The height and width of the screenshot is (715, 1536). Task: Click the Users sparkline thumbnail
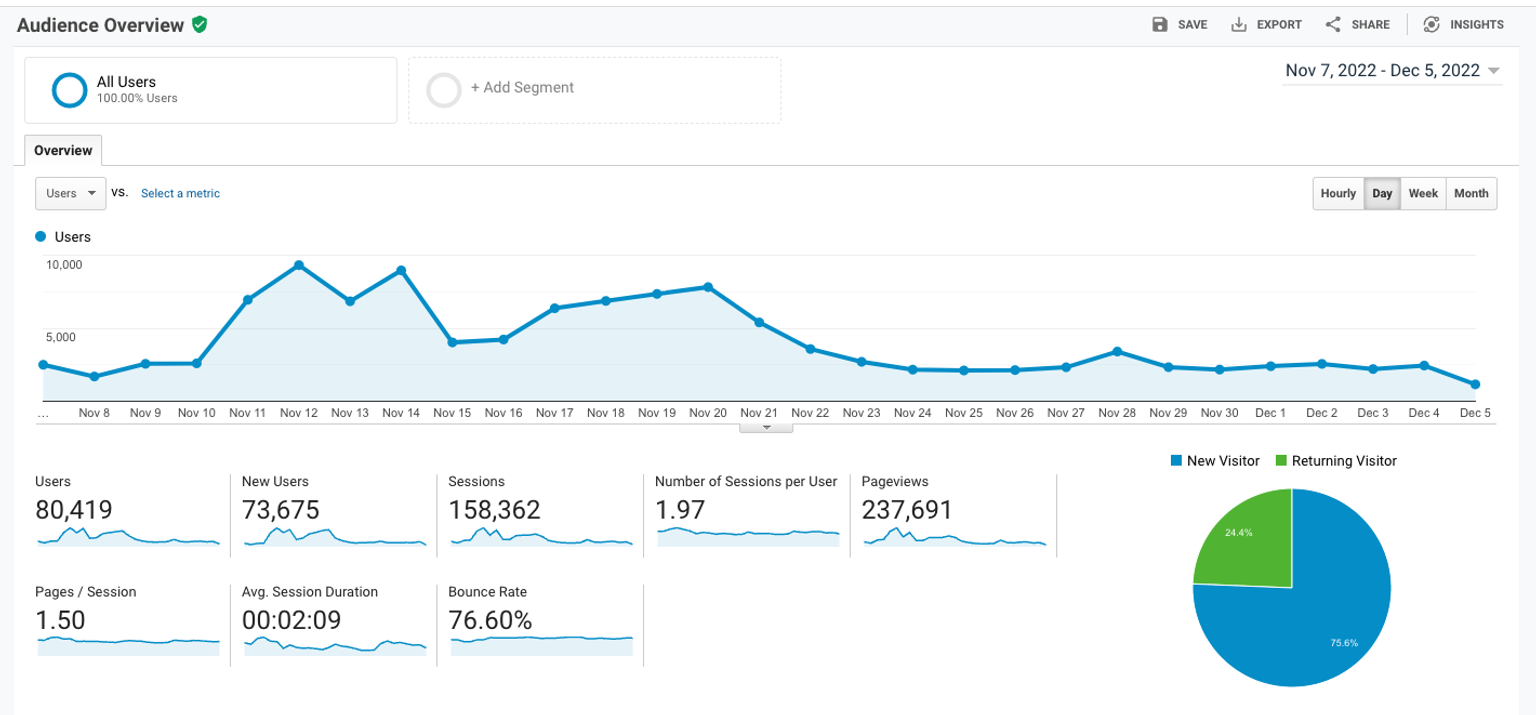(128, 537)
